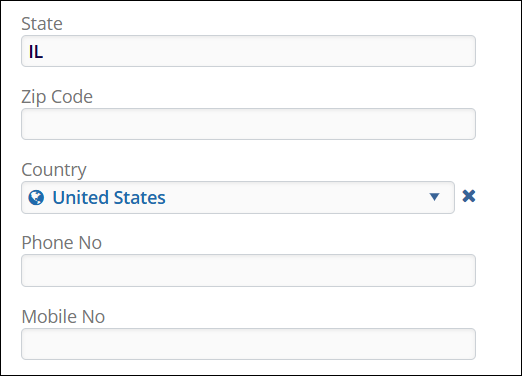Click into the Zip Code input field
Image resolution: width=522 pixels, height=376 pixels.
248,124
